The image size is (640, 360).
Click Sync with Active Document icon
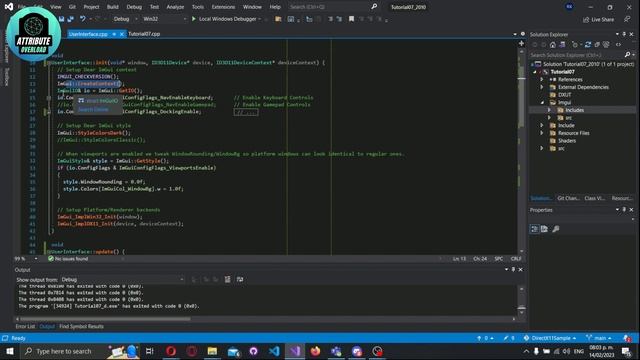coord(588,44)
